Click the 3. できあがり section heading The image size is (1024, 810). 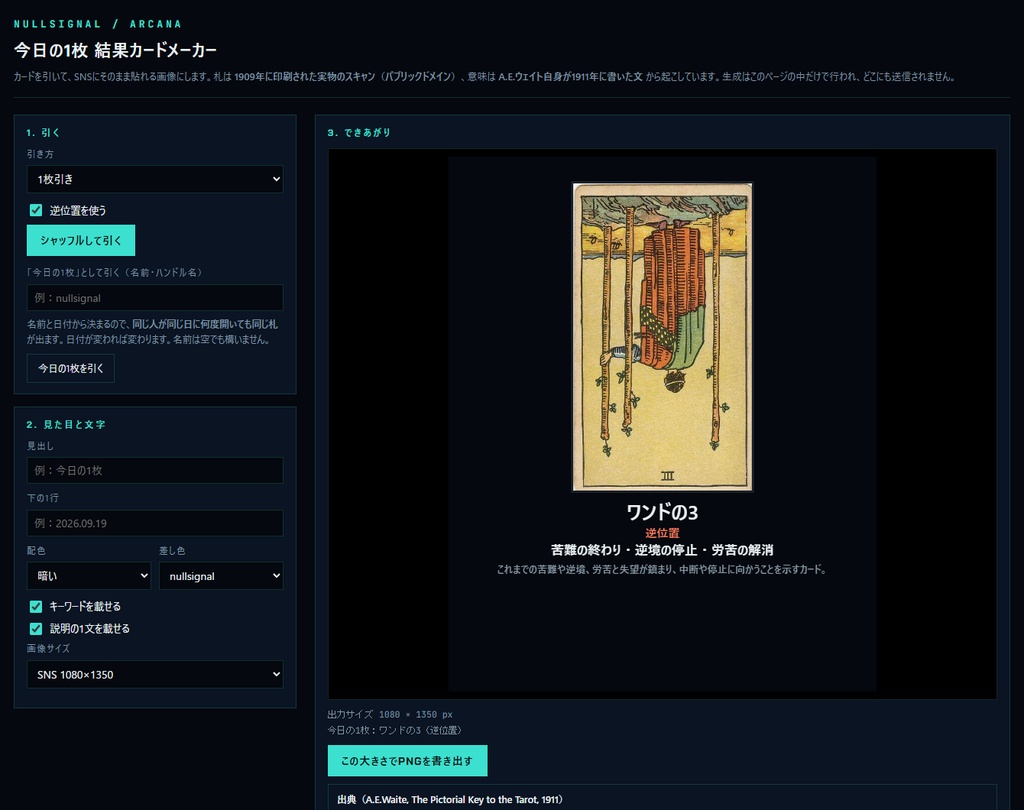click(359, 133)
